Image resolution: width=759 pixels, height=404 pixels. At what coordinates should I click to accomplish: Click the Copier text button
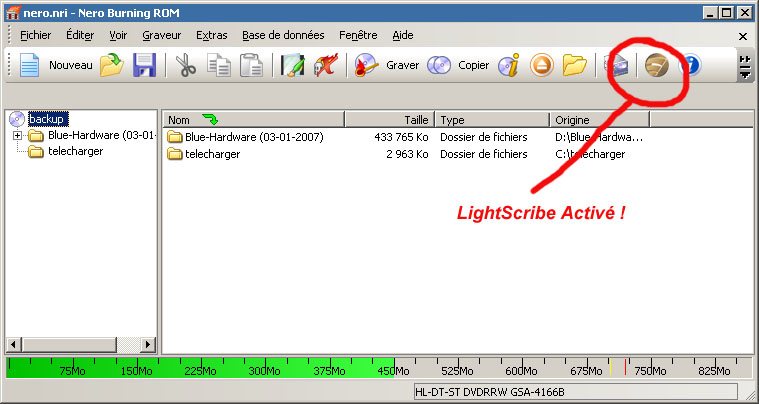coord(473,65)
